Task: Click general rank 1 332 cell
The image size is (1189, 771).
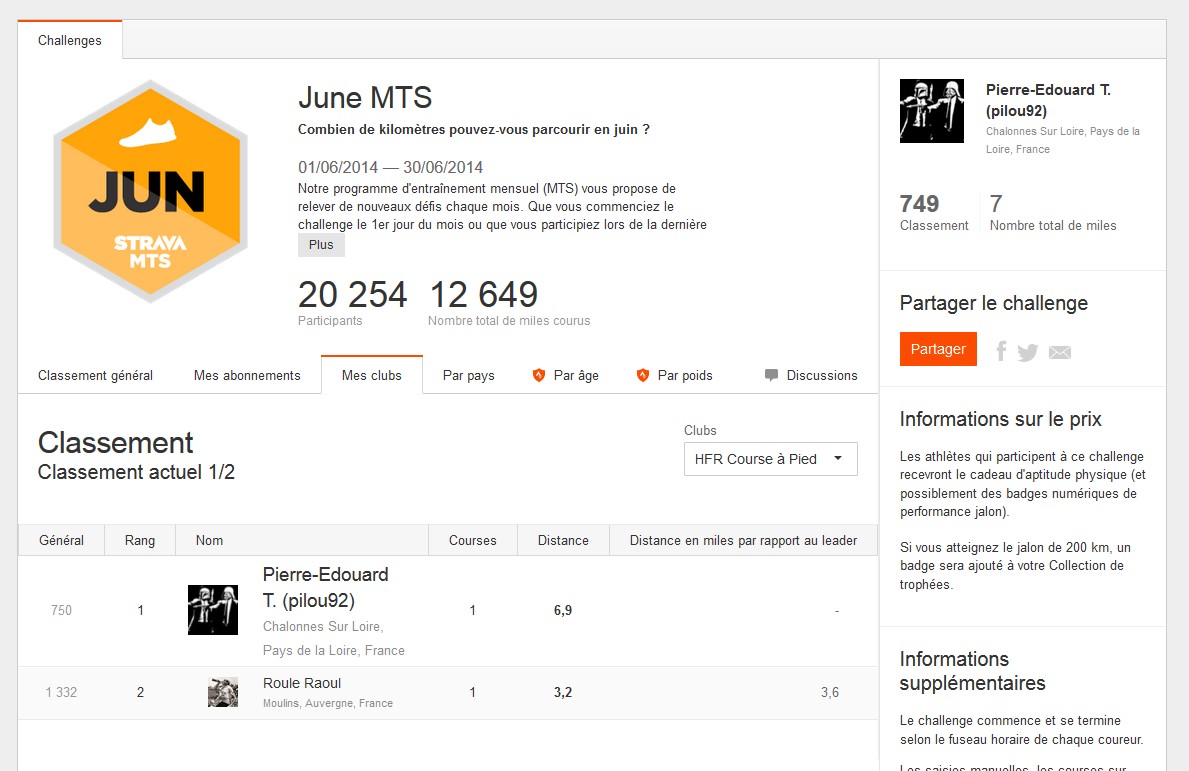Action: point(61,692)
